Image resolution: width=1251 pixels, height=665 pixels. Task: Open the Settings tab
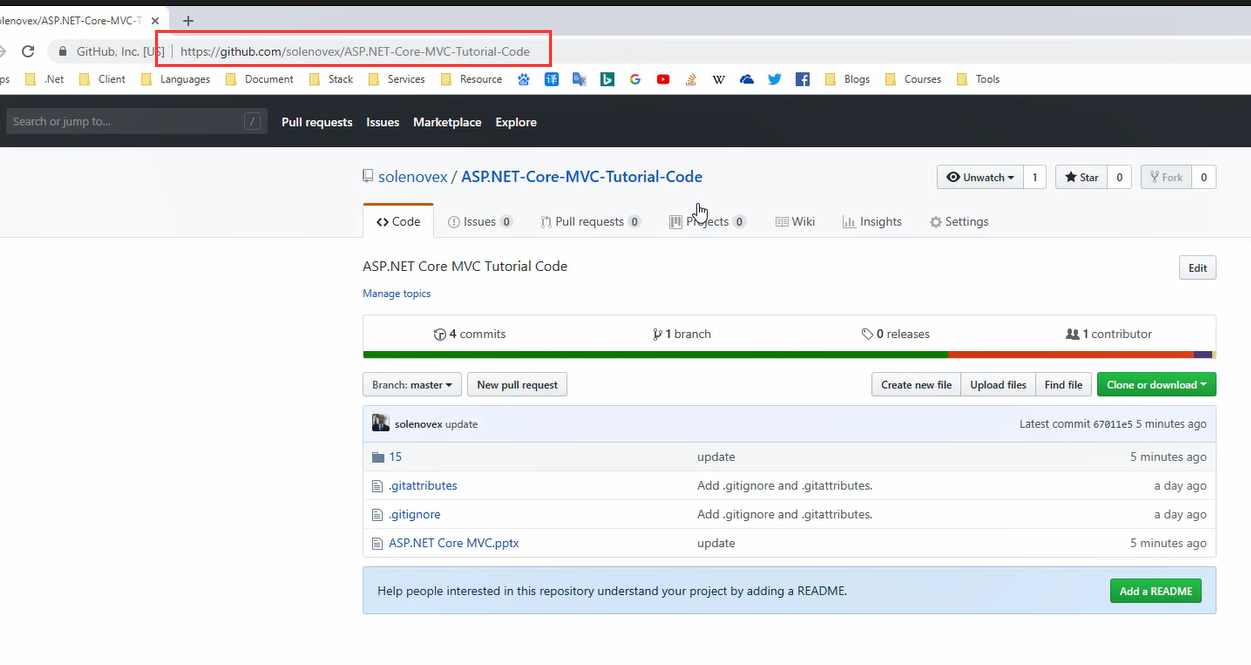pyautogui.click(x=959, y=222)
